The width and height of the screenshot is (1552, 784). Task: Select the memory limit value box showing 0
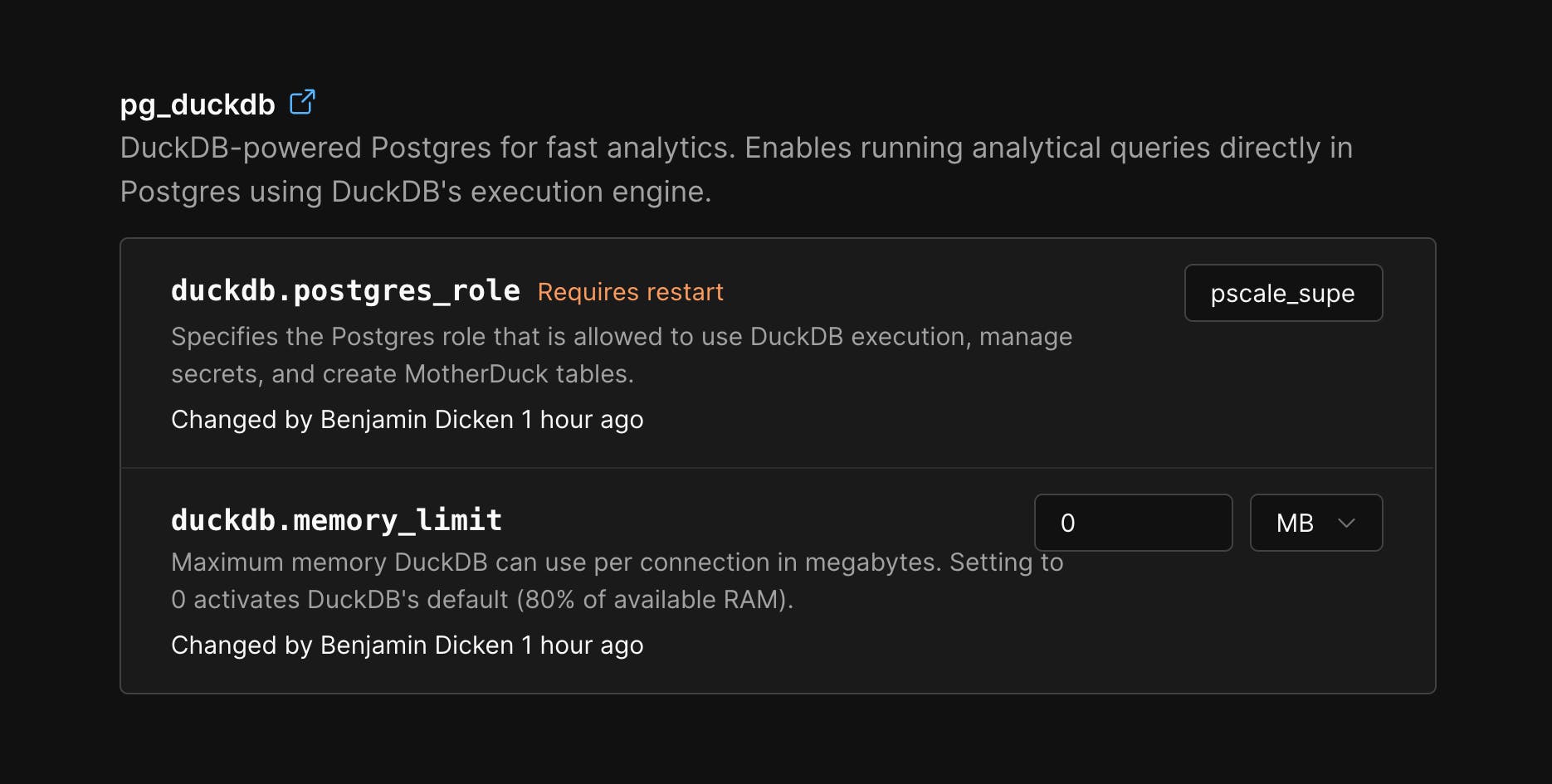(x=1133, y=523)
